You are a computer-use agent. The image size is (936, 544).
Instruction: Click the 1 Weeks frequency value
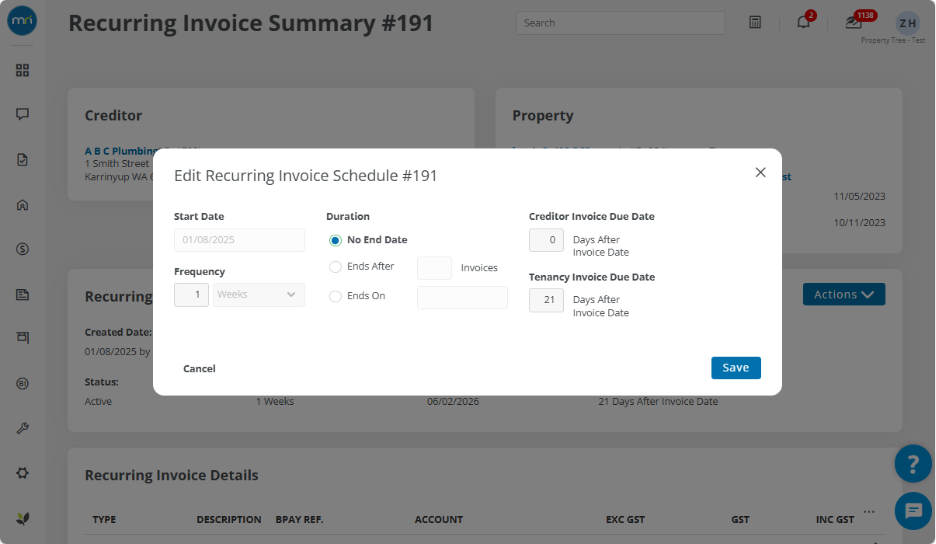click(x=275, y=401)
